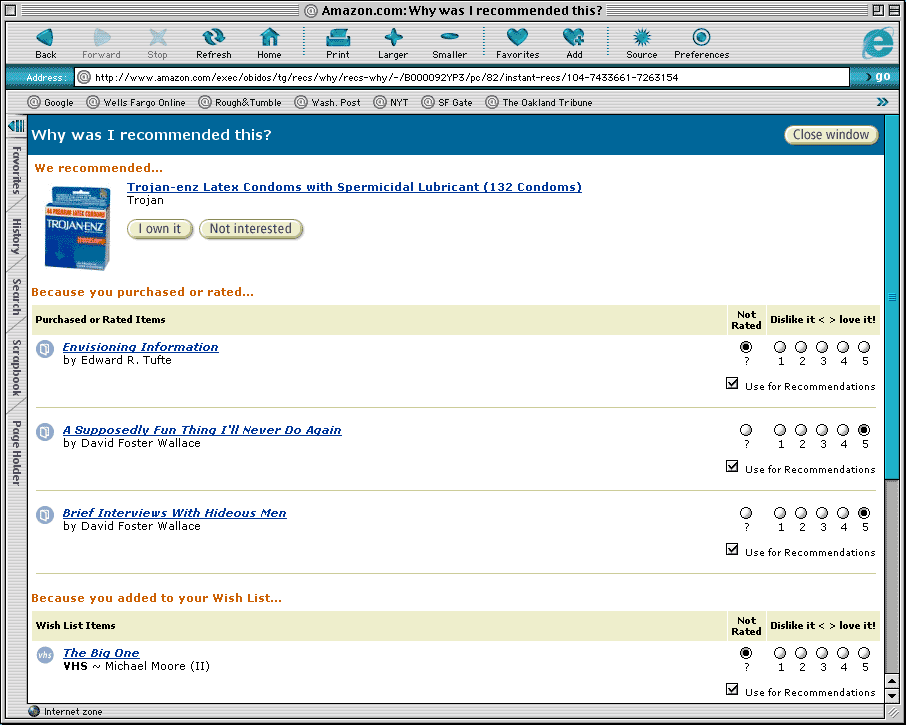This screenshot has height=725, width=906.
Task: Open Preferences toolbar icon
Action: (701, 38)
